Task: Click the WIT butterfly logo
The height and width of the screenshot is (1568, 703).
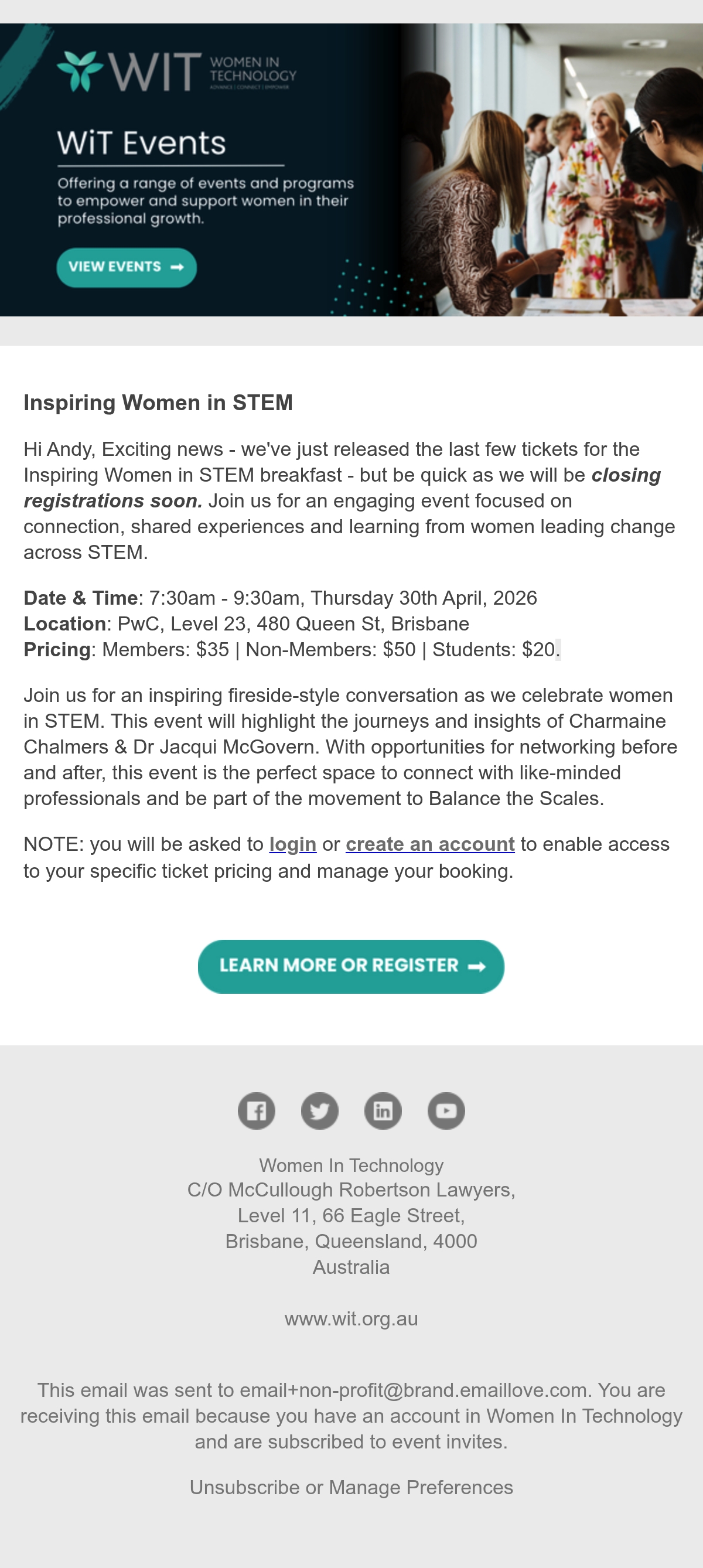Action: pyautogui.click(x=80, y=71)
